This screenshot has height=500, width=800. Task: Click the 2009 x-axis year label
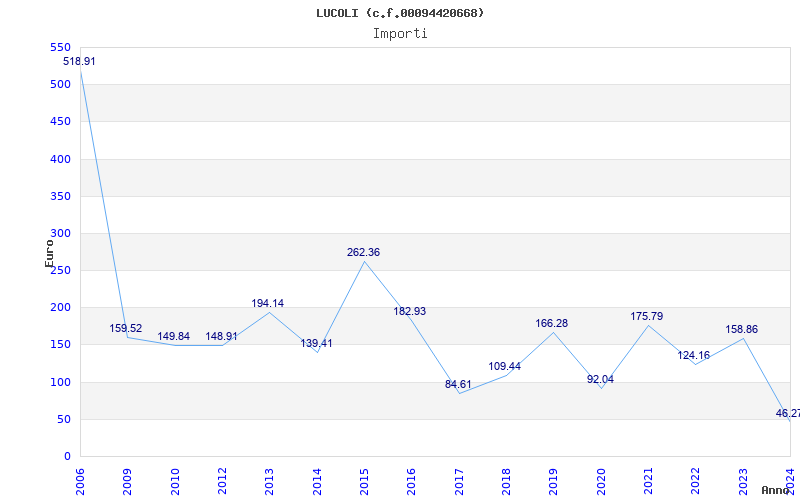pyautogui.click(x=128, y=482)
